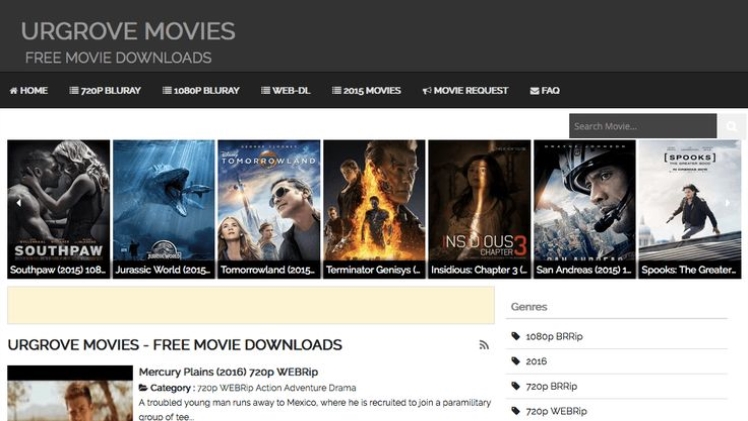
Task: Go to 720P Bluray menu
Action: (105, 91)
